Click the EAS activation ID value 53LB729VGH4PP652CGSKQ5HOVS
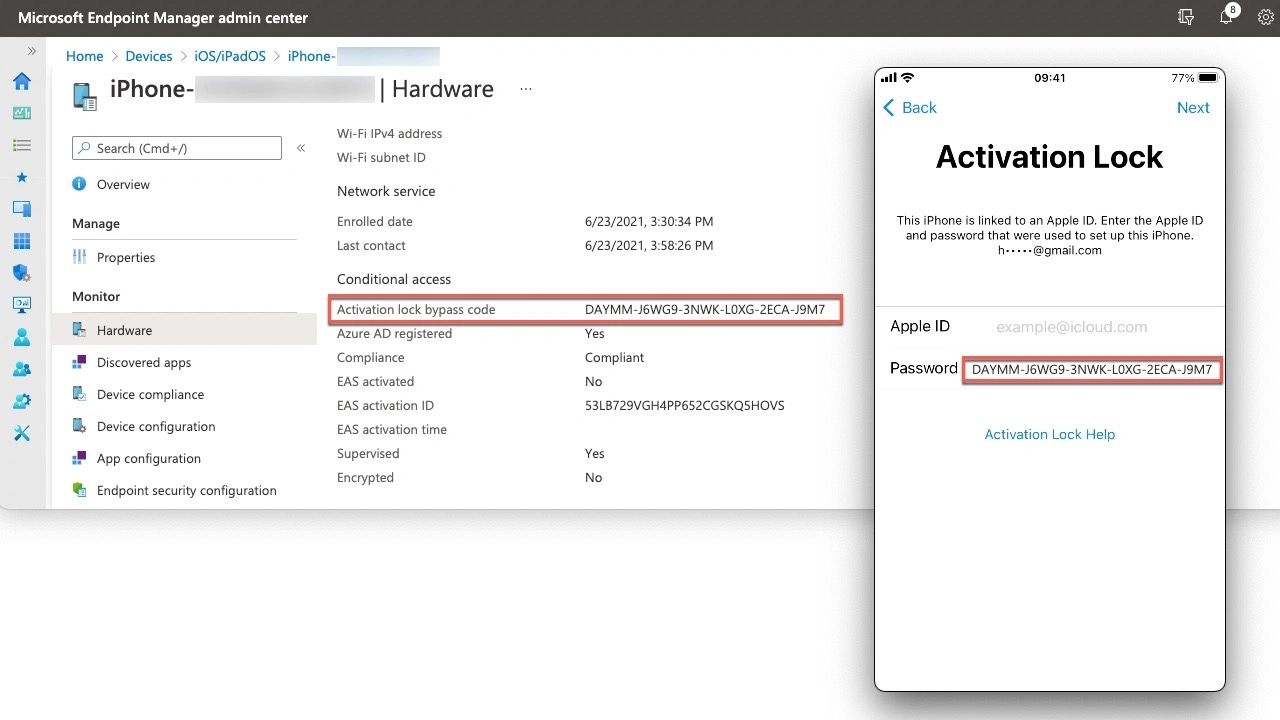Image resolution: width=1280 pixels, height=720 pixels. coord(685,406)
